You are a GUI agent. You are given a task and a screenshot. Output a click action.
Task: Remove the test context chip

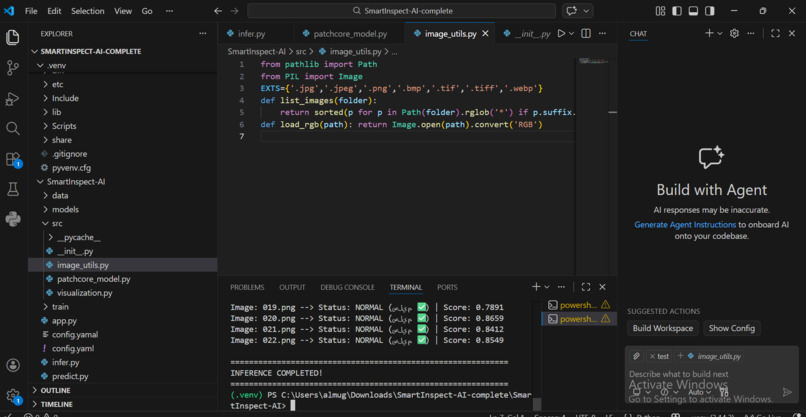click(652, 356)
